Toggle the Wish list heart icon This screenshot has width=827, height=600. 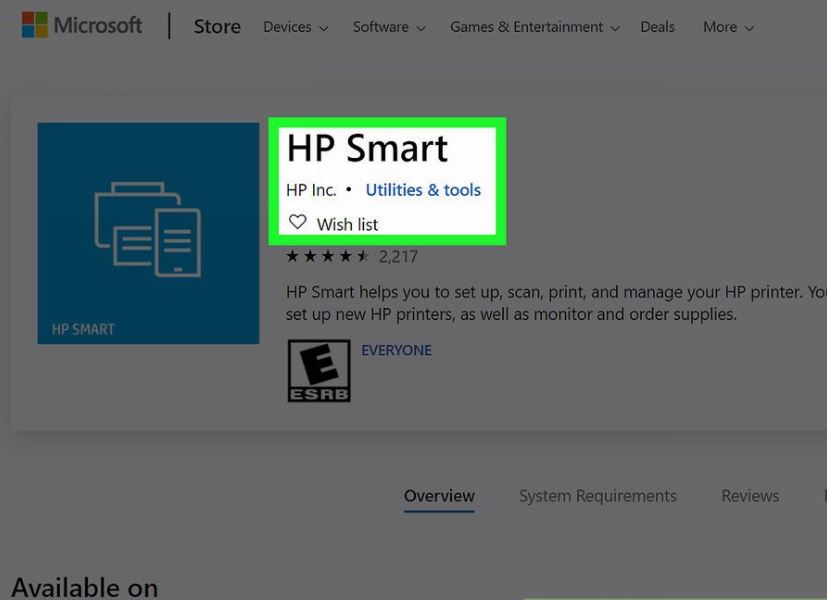click(297, 222)
